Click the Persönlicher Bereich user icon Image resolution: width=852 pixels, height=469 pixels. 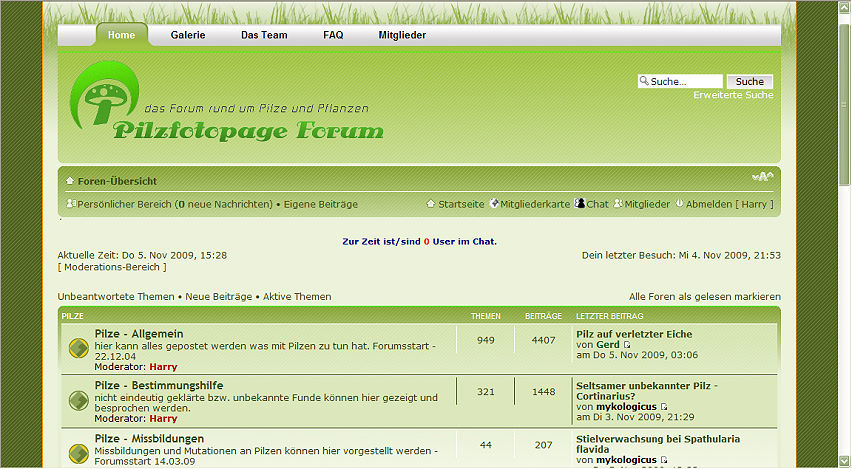coord(71,203)
